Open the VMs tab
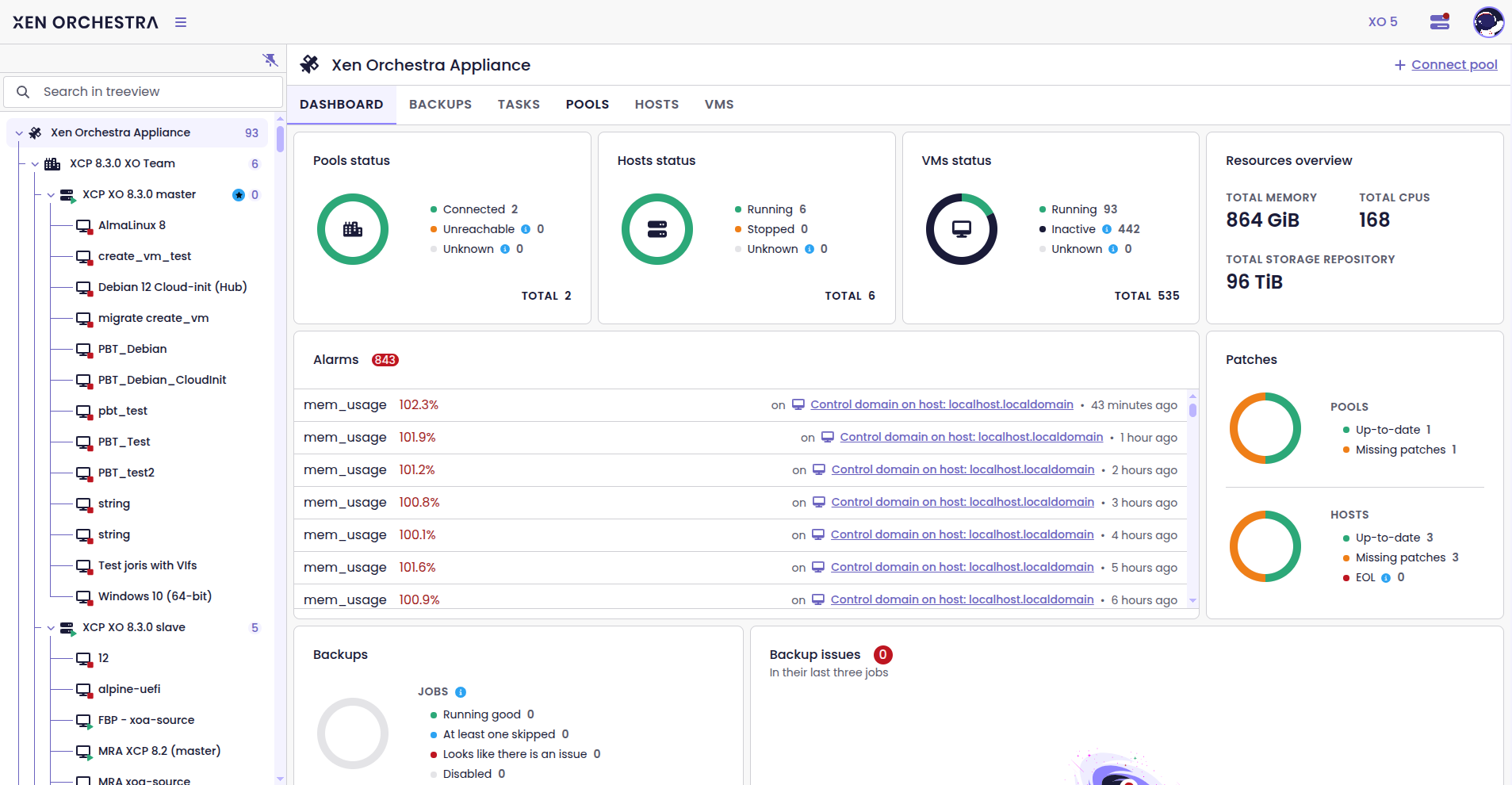This screenshot has height=785, width=1512. [x=719, y=105]
